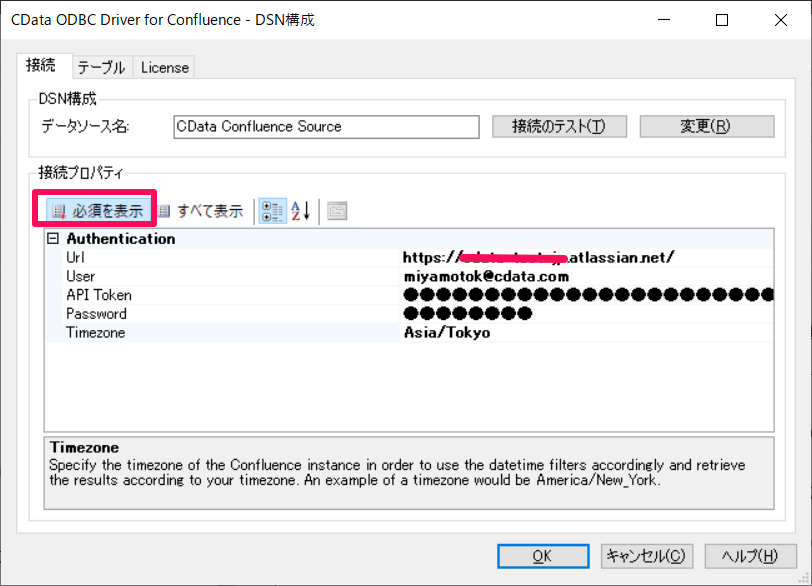Image resolution: width=812 pixels, height=586 pixels.
Task: Click the キャンセル(C) button
Action: pos(647,556)
